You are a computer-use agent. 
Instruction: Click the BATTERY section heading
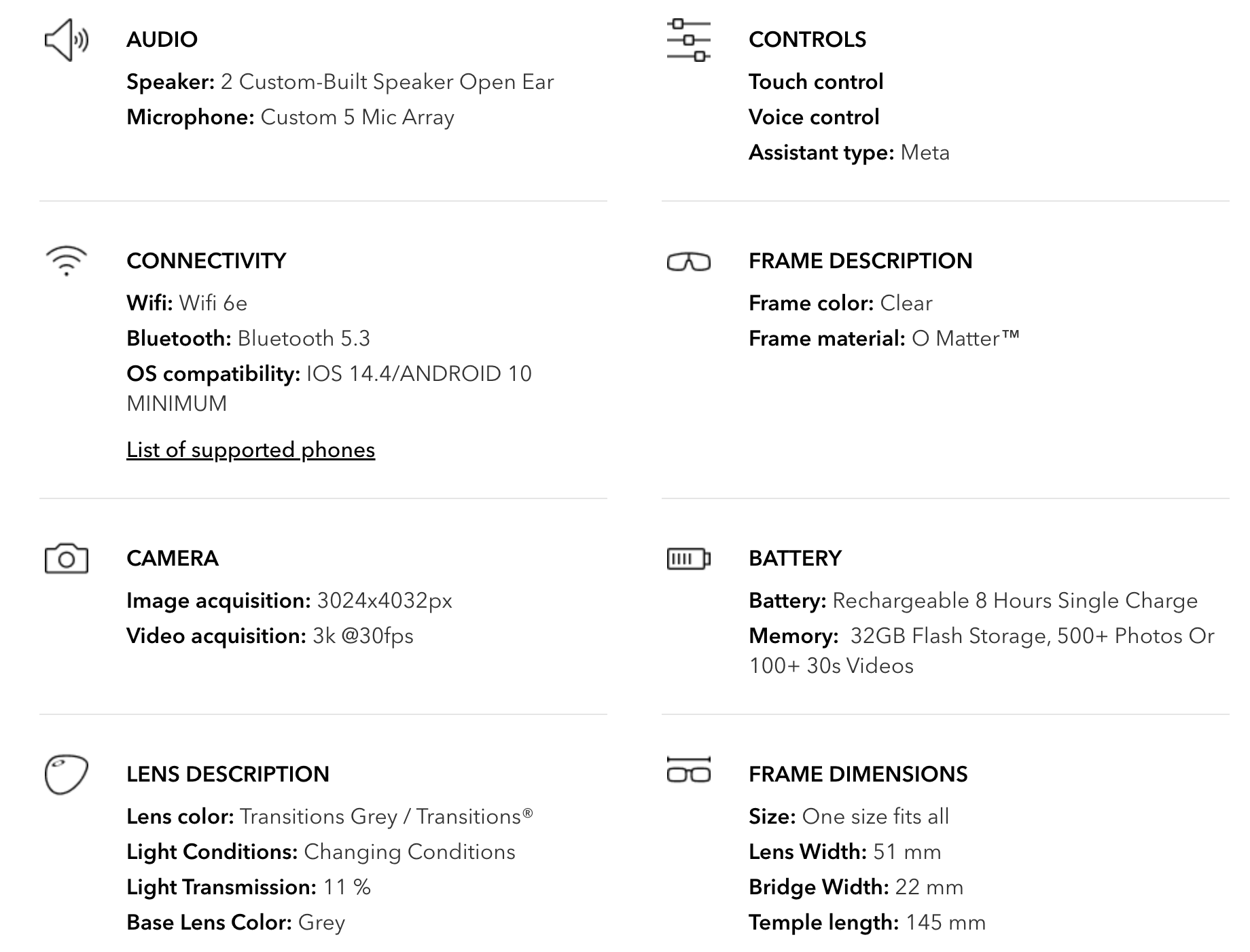pyautogui.click(x=795, y=558)
